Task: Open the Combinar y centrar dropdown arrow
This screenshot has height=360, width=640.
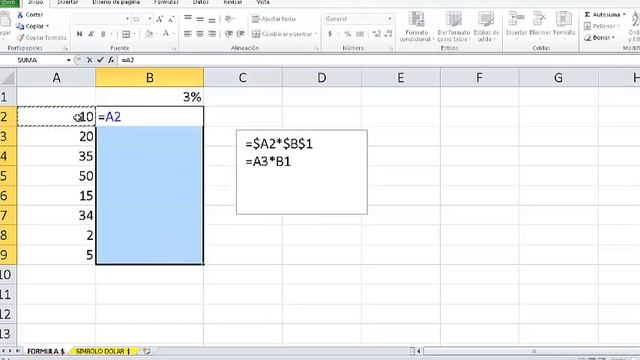Action: (316, 34)
